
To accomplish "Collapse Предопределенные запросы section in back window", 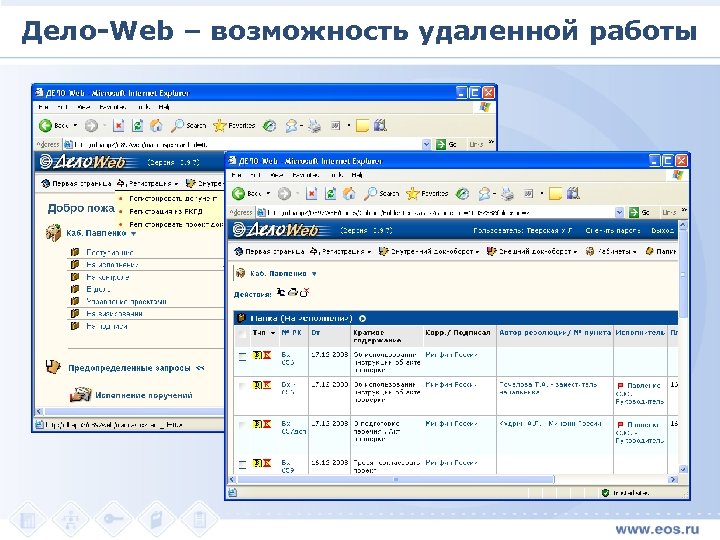I will [x=200, y=368].
